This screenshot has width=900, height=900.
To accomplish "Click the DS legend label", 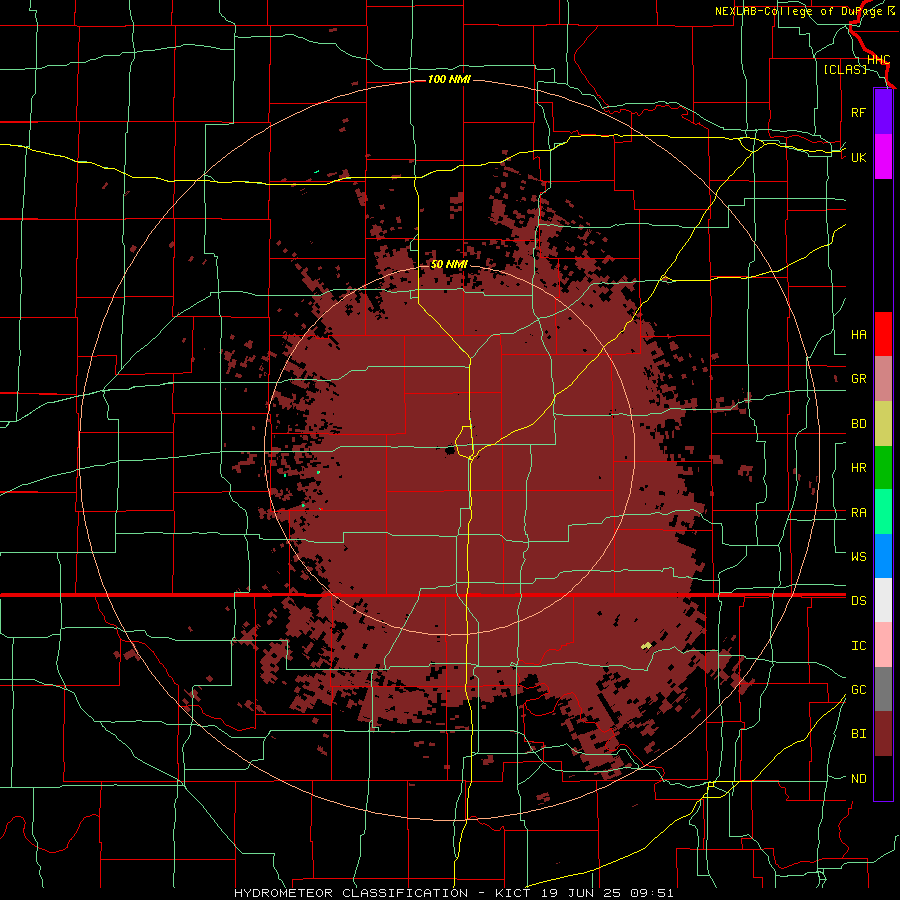I will click(858, 600).
